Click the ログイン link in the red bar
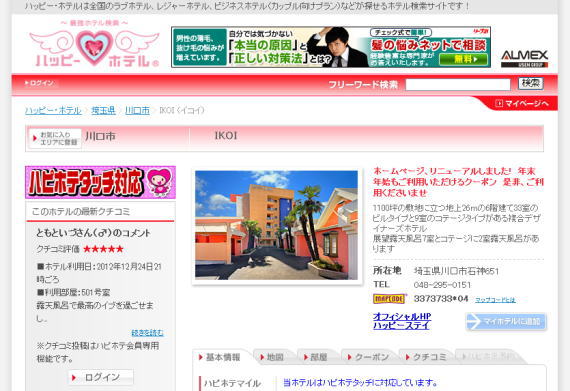Screen dimensions: 570x391 pyautogui.click(x=39, y=83)
